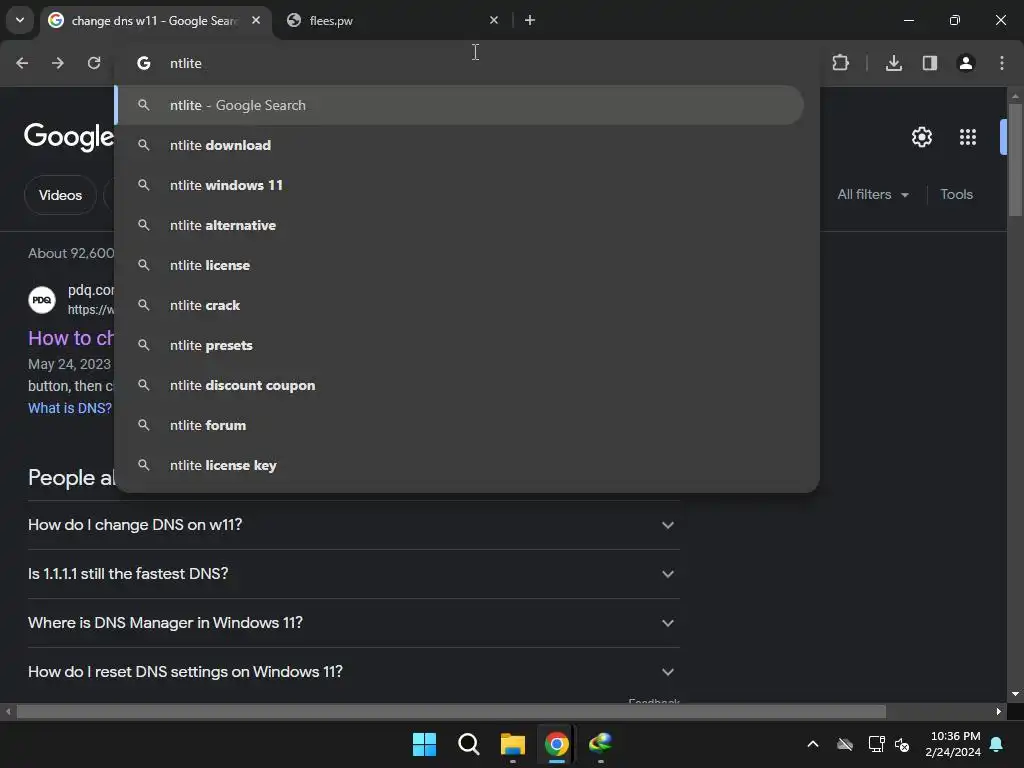Go forward using the browser forward arrow
Viewport: 1024px width, 768px height.
pyautogui.click(x=58, y=63)
